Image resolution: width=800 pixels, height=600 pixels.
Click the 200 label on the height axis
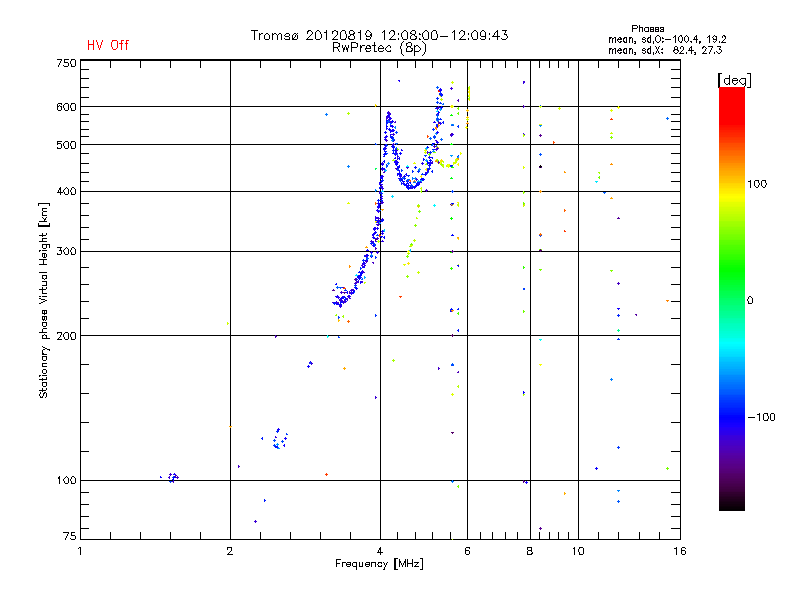66,336
